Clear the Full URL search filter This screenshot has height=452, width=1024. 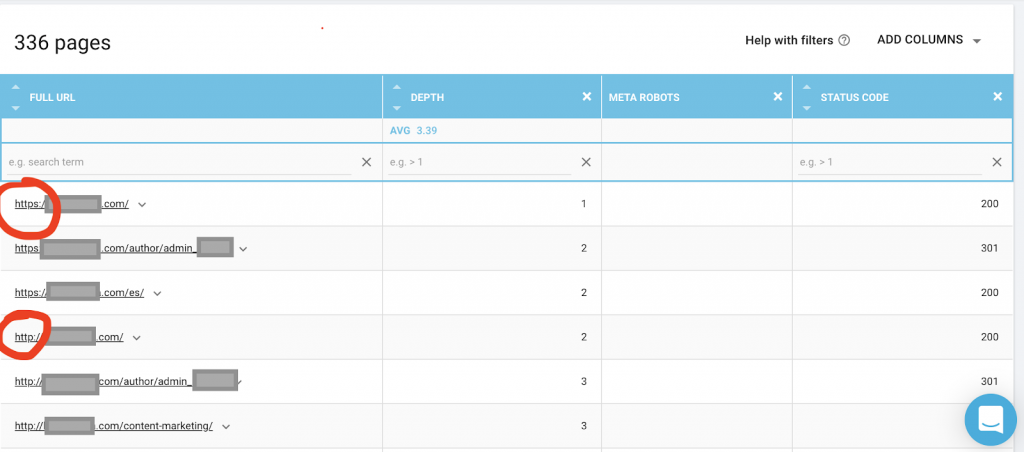click(366, 162)
